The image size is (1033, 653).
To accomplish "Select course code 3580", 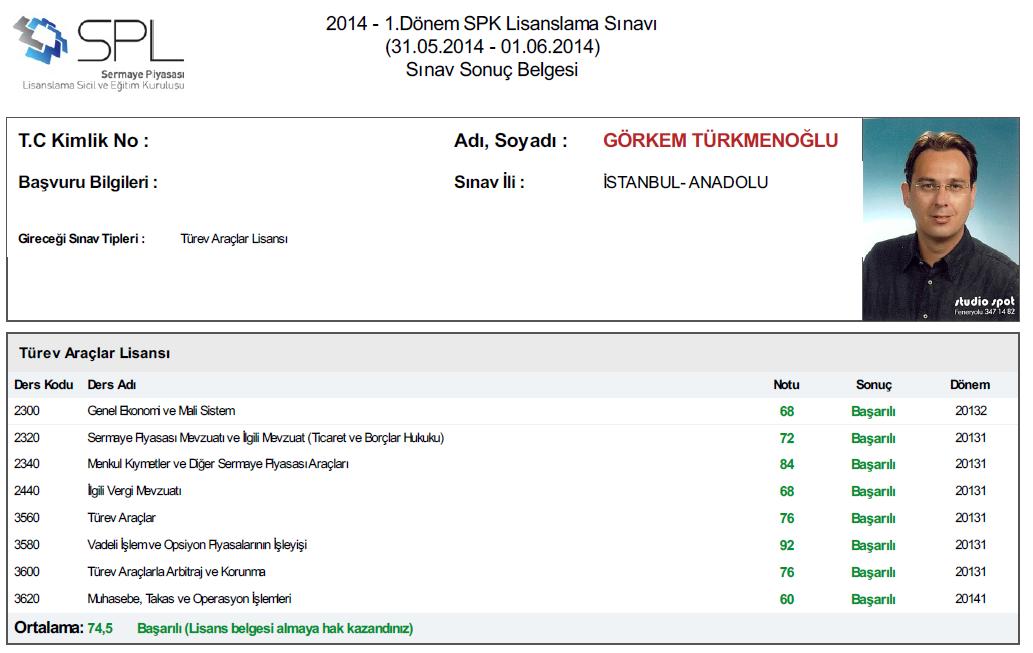I will pyautogui.click(x=27, y=545).
